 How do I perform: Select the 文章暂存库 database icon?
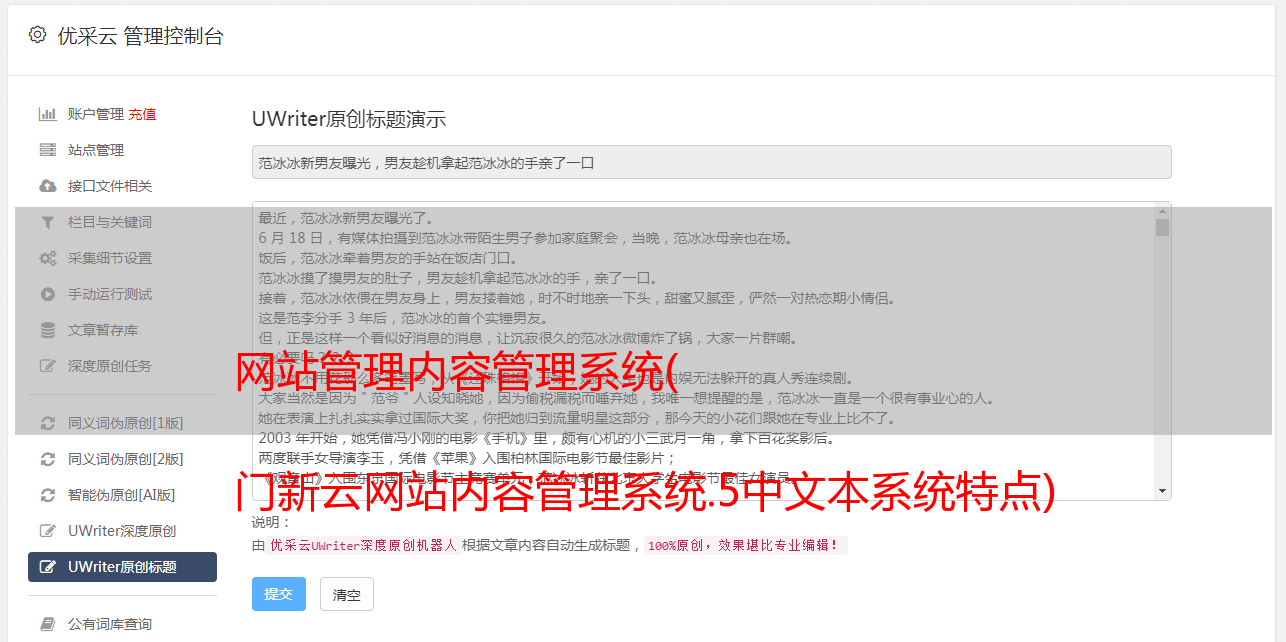pyautogui.click(x=47, y=330)
